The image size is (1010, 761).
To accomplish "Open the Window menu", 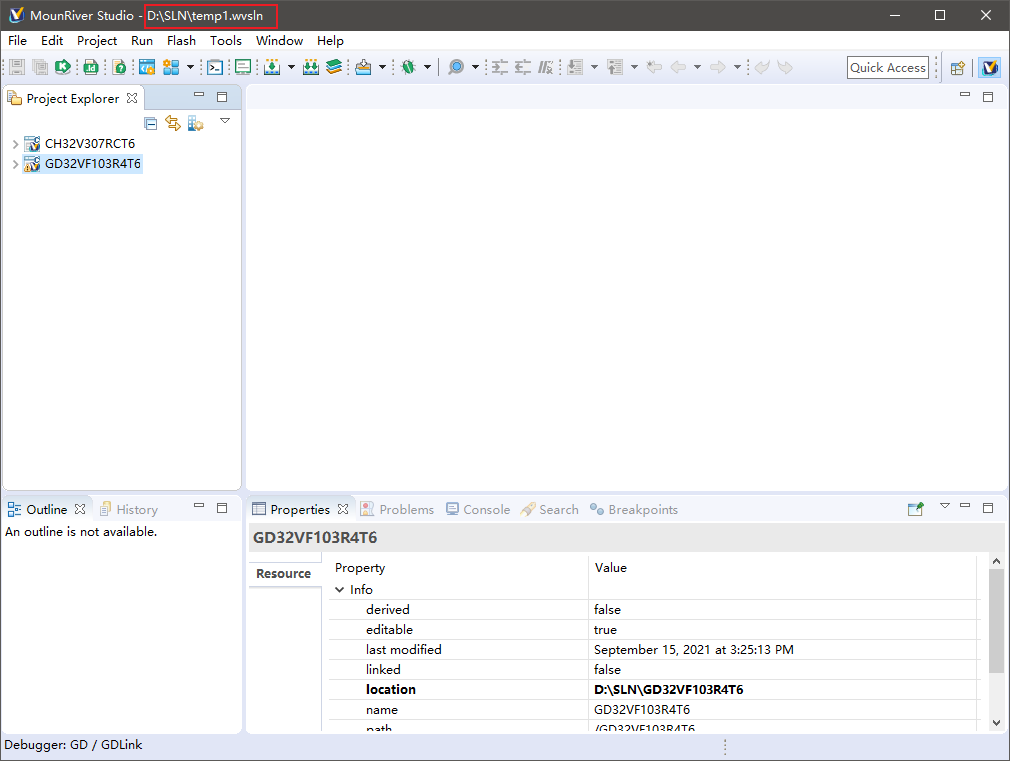I will click(280, 41).
